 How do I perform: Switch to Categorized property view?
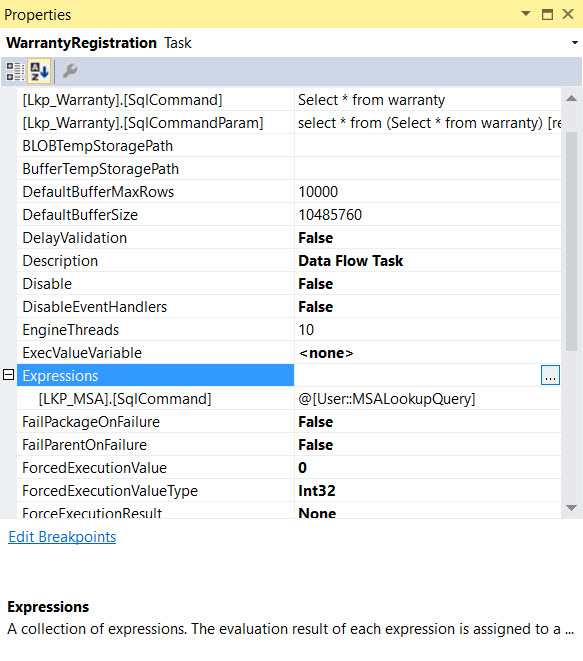(16, 71)
